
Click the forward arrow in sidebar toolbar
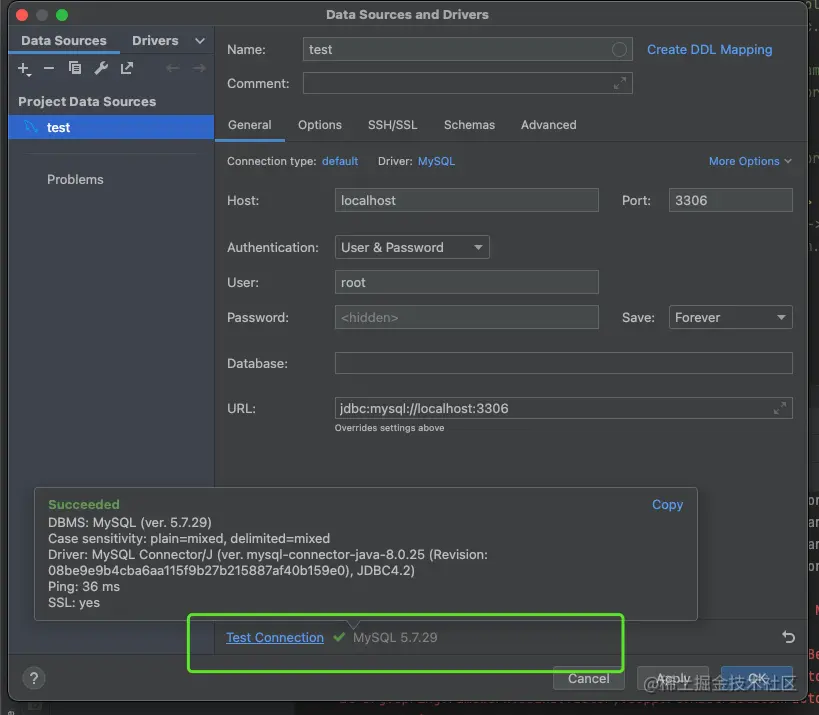tap(198, 68)
